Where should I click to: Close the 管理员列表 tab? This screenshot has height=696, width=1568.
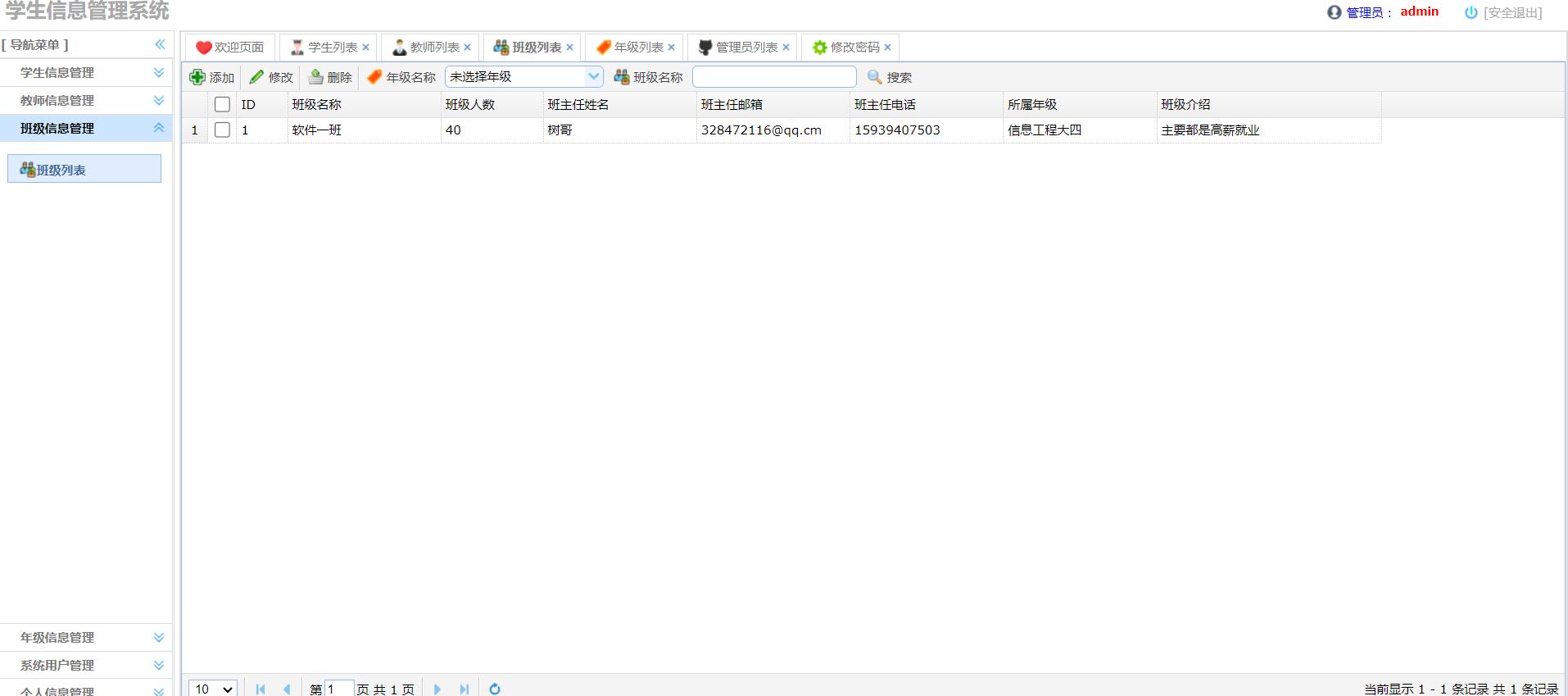tap(786, 48)
